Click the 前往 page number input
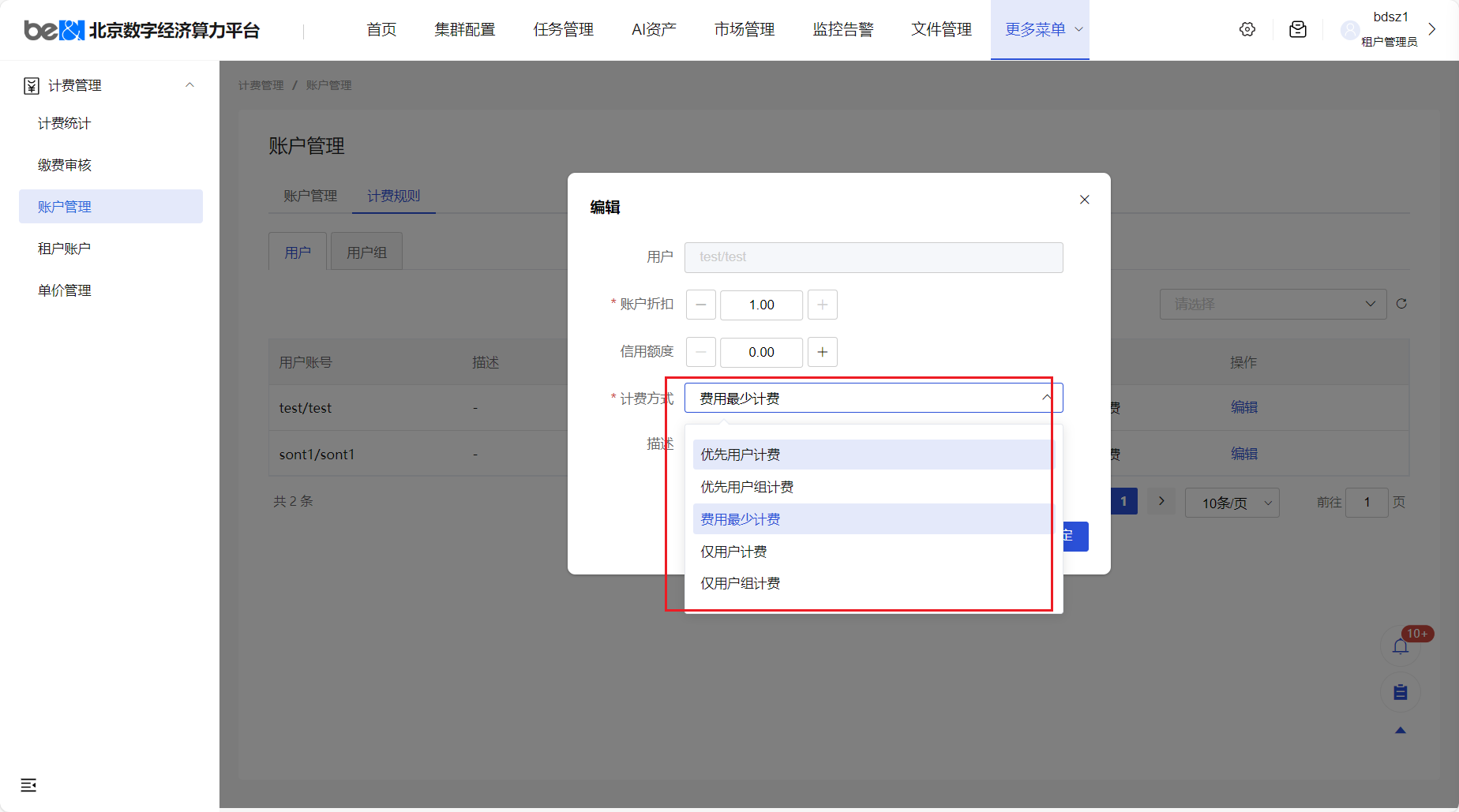The width and height of the screenshot is (1459, 812). pyautogui.click(x=1367, y=502)
